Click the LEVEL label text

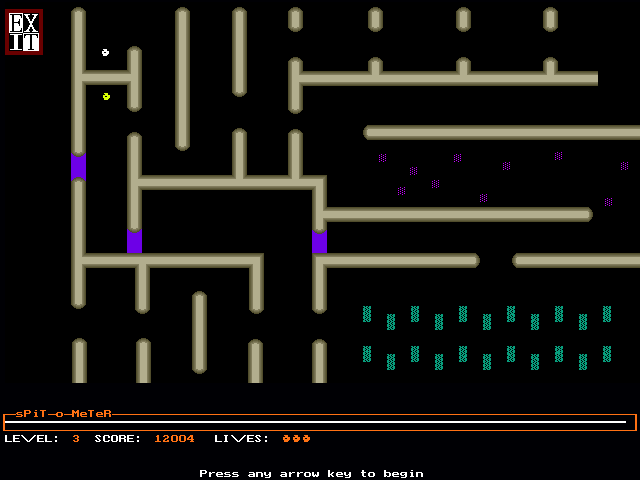pyautogui.click(x=31, y=438)
